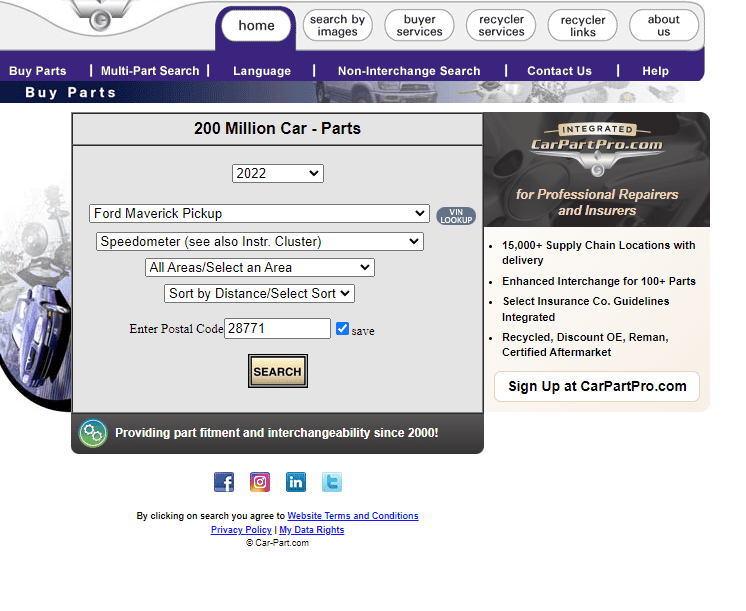This screenshot has height=611, width=746.
Task: Click the 'Enter Postal Code' label
Action: click(176, 329)
